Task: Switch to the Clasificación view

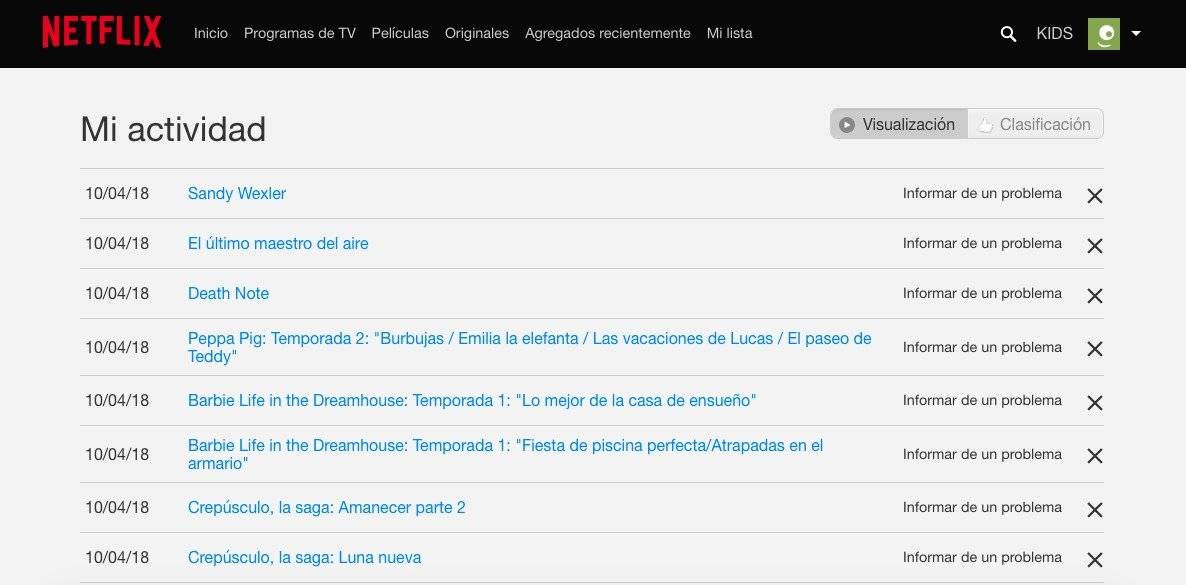Action: (1035, 124)
